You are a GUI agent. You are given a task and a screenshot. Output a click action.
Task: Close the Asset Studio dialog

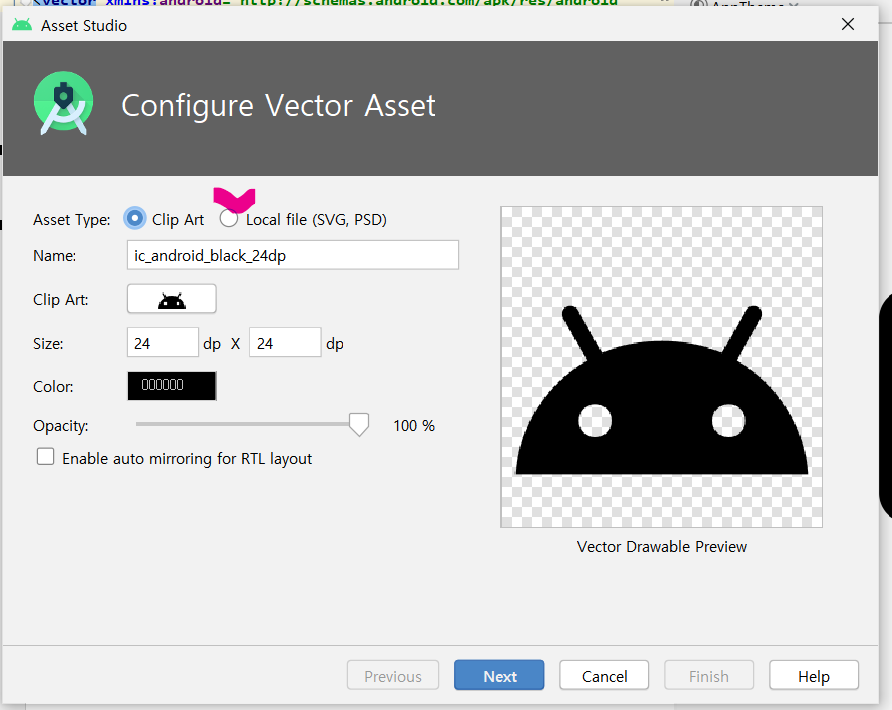[848, 24]
